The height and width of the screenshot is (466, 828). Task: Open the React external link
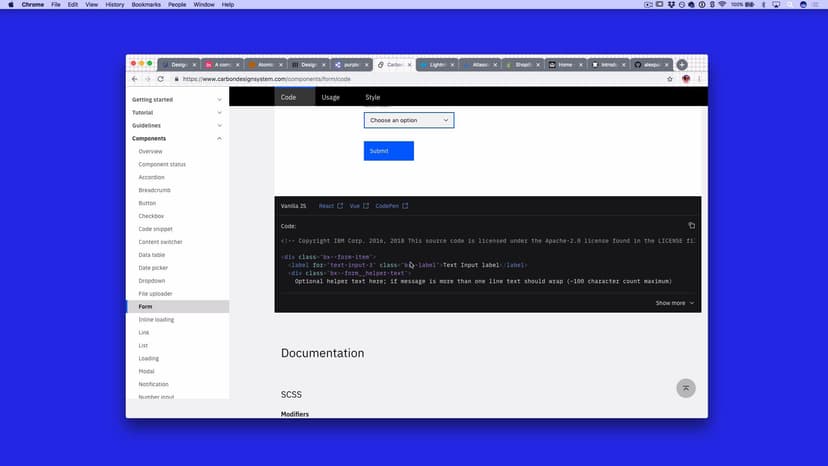[x=330, y=206]
